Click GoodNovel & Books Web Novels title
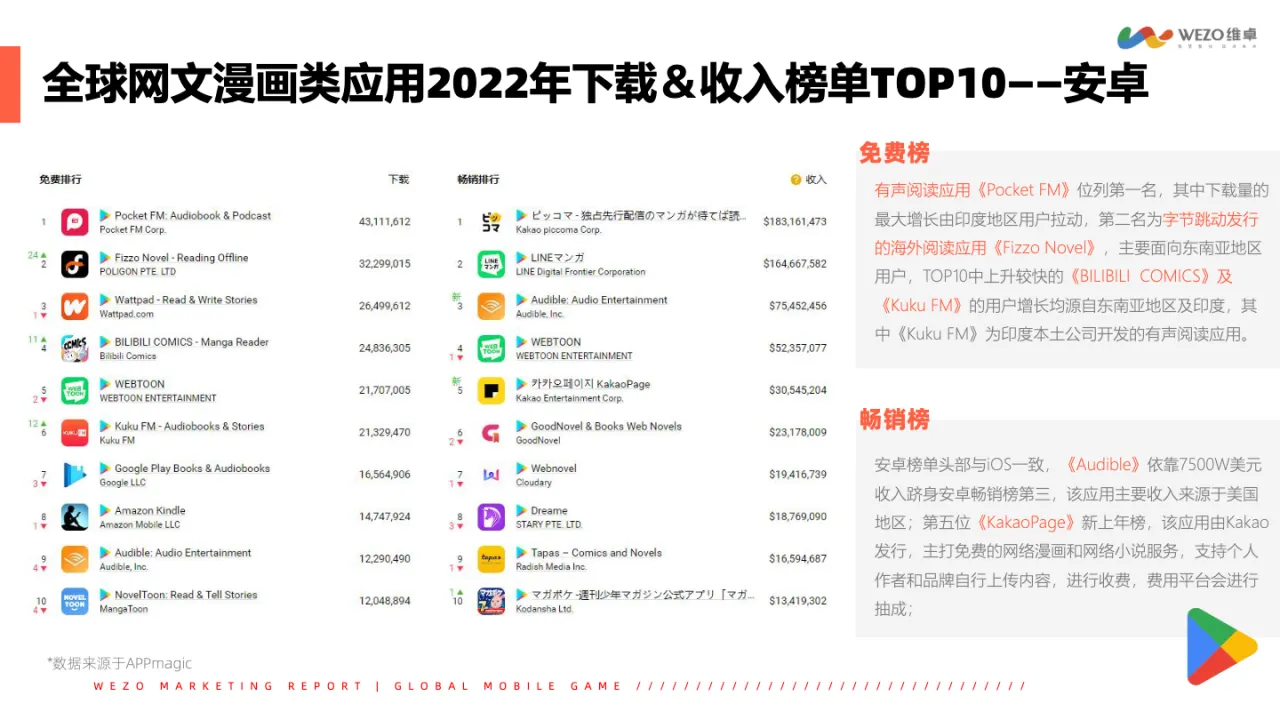 [x=606, y=426]
